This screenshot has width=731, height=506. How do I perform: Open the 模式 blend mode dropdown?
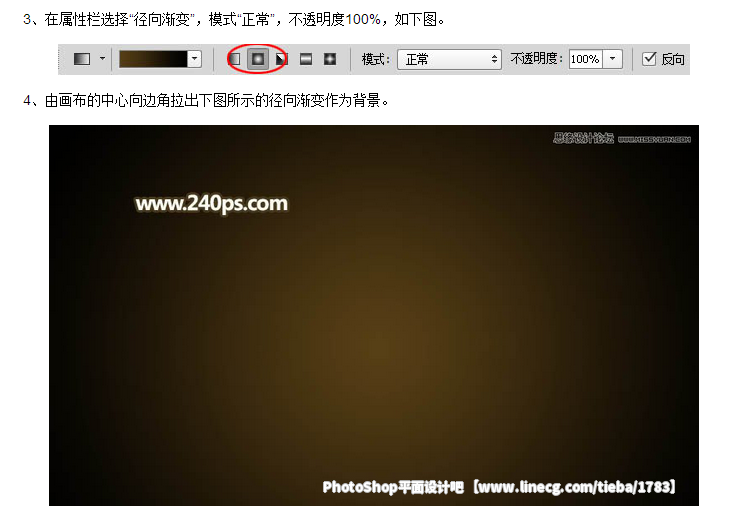point(449,59)
